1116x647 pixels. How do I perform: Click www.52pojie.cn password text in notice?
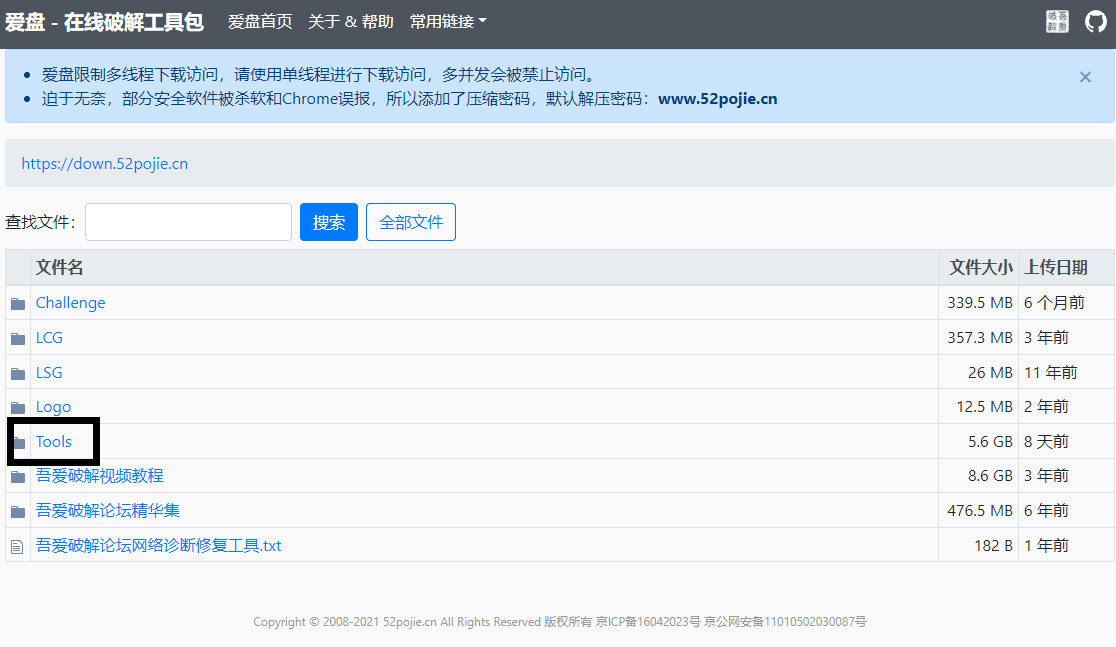pyautogui.click(x=717, y=99)
